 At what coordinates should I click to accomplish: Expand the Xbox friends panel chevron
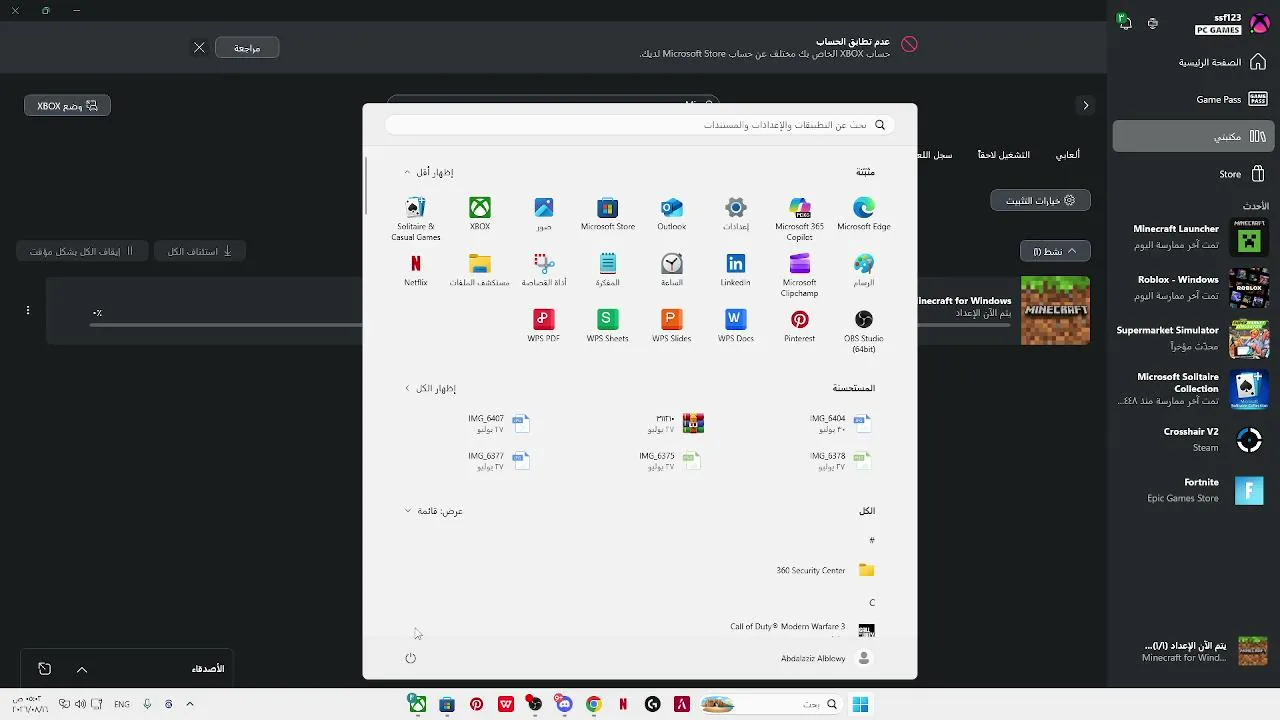tap(82, 669)
